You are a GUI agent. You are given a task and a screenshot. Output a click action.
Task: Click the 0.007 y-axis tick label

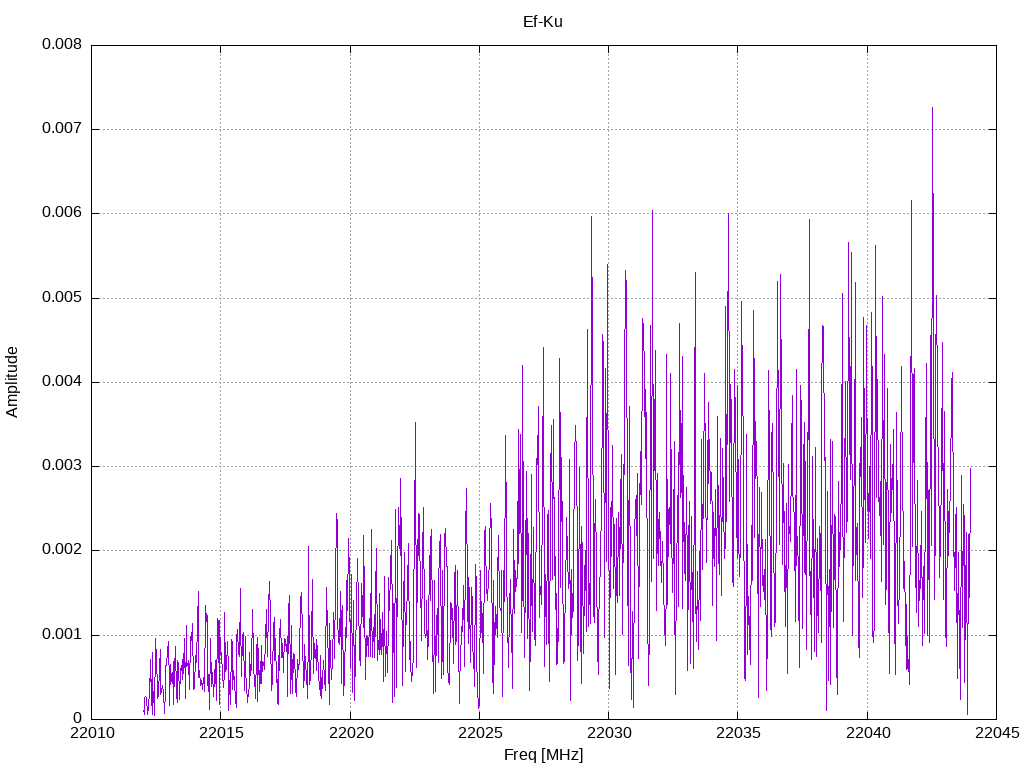point(62,129)
